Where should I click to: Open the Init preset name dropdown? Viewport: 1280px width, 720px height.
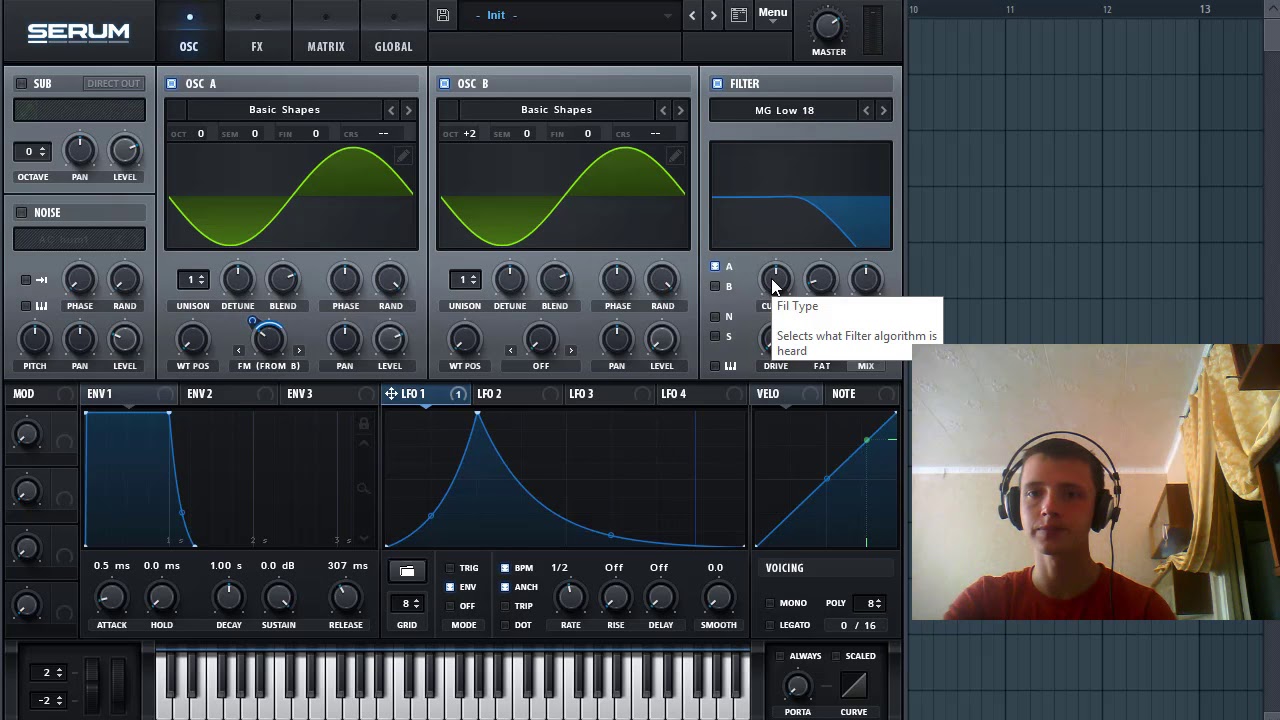[x=572, y=16]
